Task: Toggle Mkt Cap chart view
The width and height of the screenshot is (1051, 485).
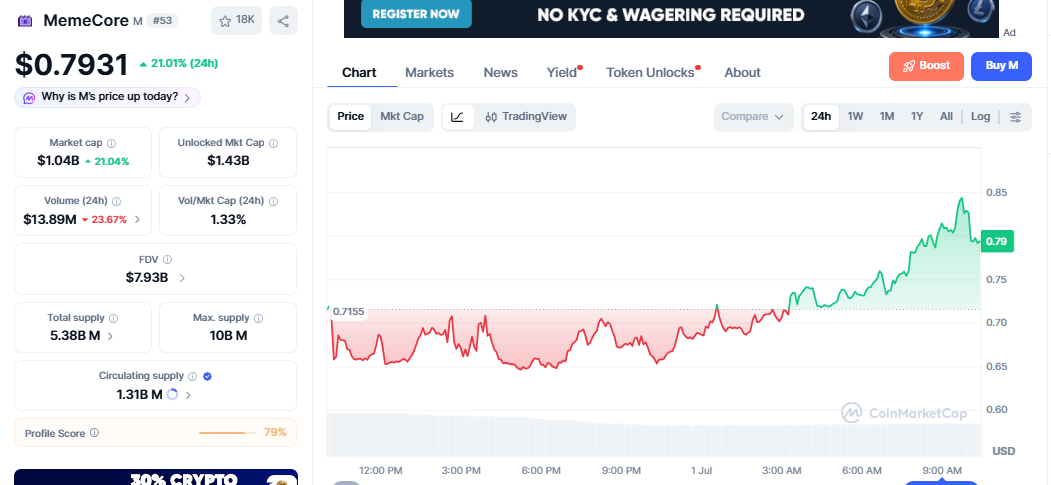Action: click(402, 117)
